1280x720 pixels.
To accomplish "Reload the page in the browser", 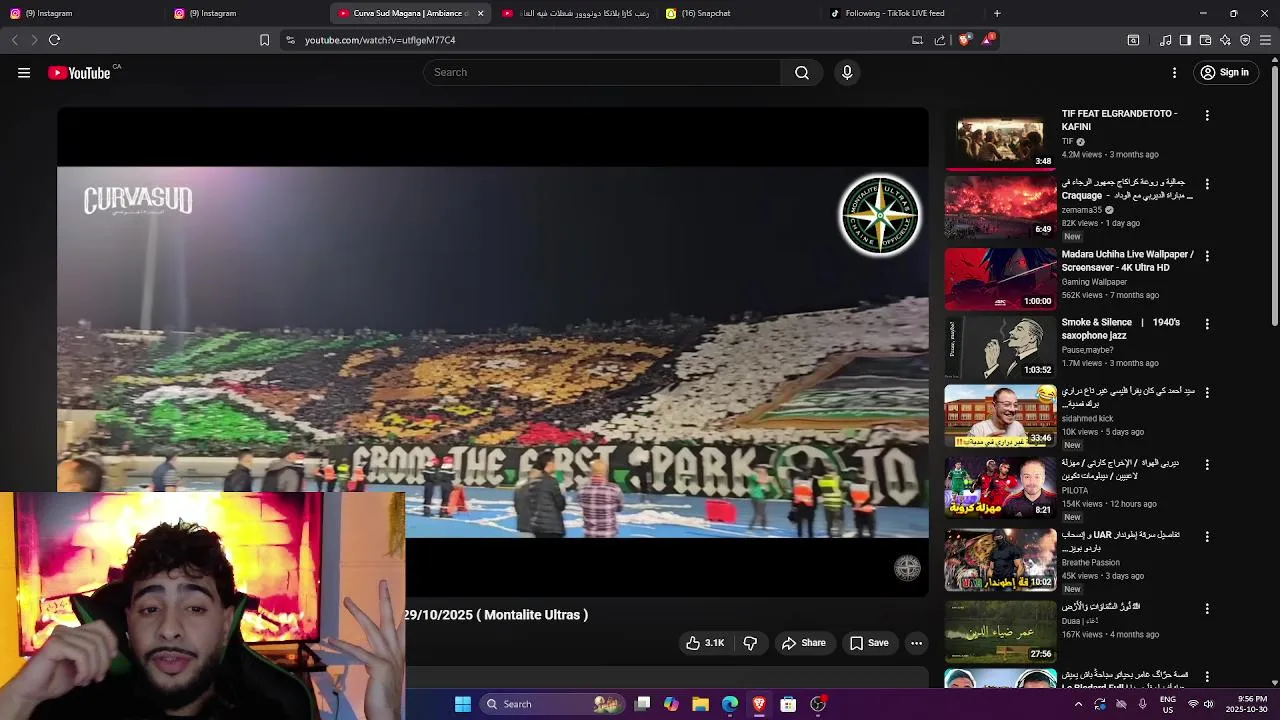I will click(x=54, y=40).
